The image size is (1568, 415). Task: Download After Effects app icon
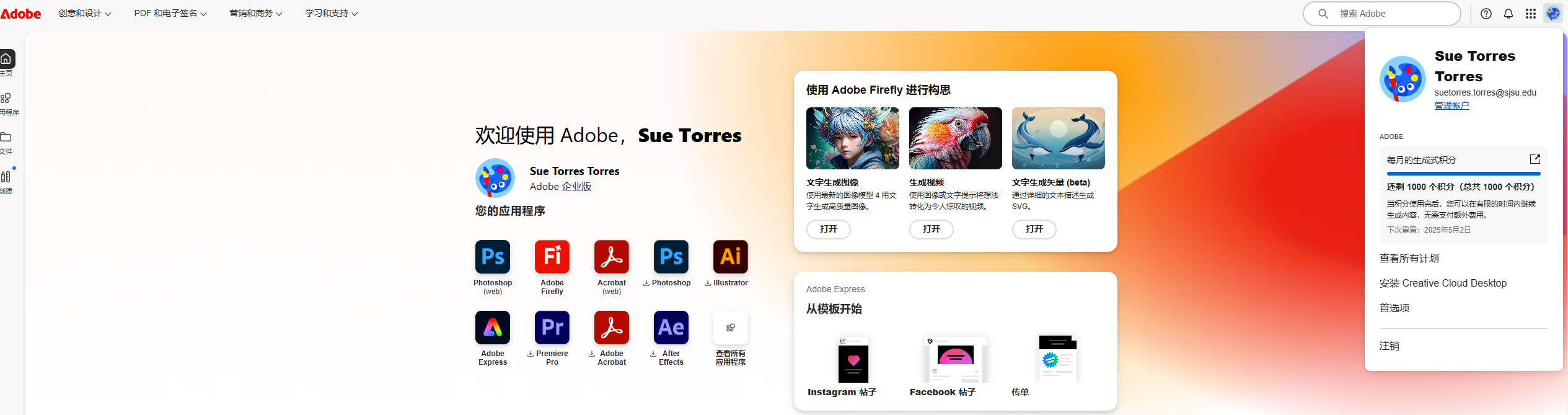[x=671, y=328]
